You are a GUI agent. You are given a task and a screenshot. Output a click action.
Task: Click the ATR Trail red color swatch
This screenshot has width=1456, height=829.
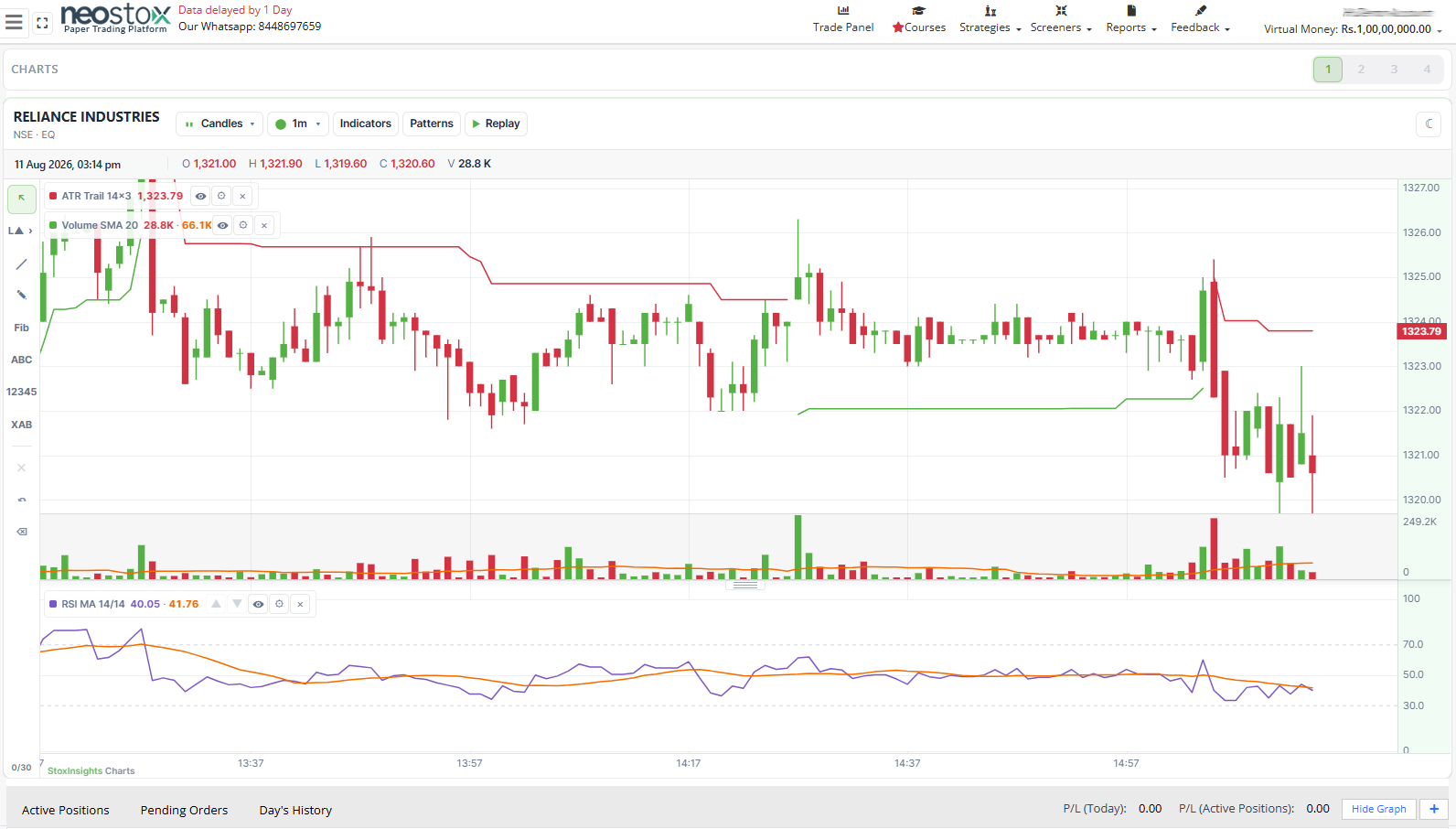[53, 196]
